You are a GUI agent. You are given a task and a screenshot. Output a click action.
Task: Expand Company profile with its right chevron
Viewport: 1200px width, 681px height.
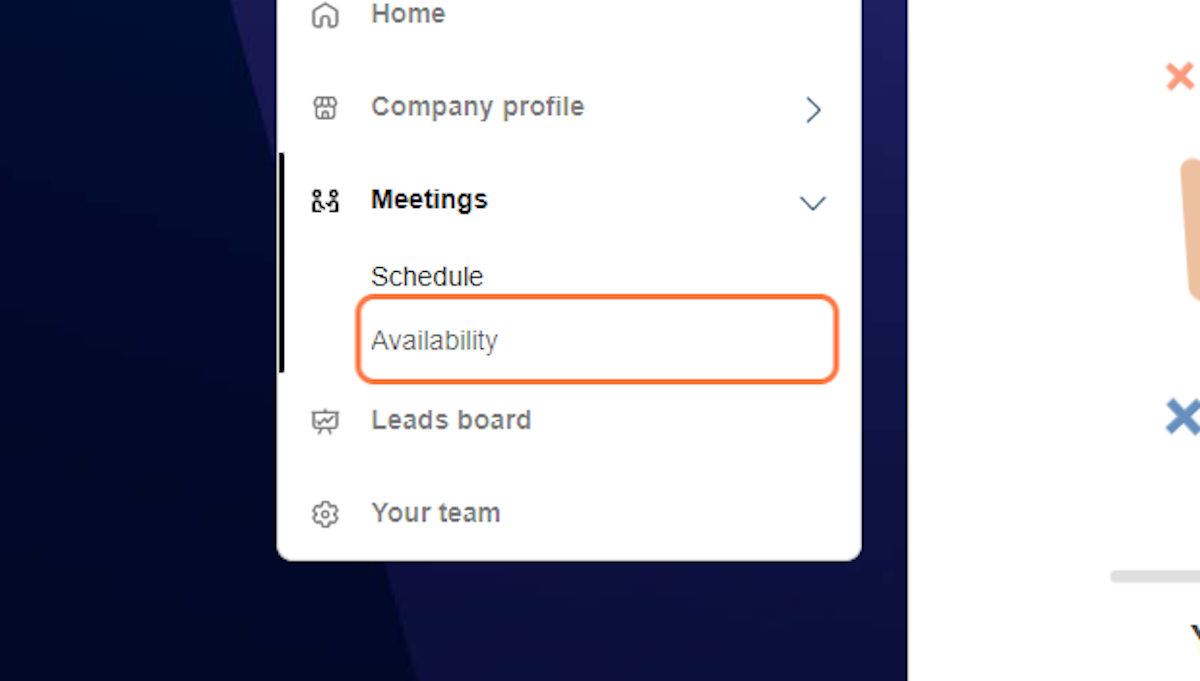coord(813,110)
